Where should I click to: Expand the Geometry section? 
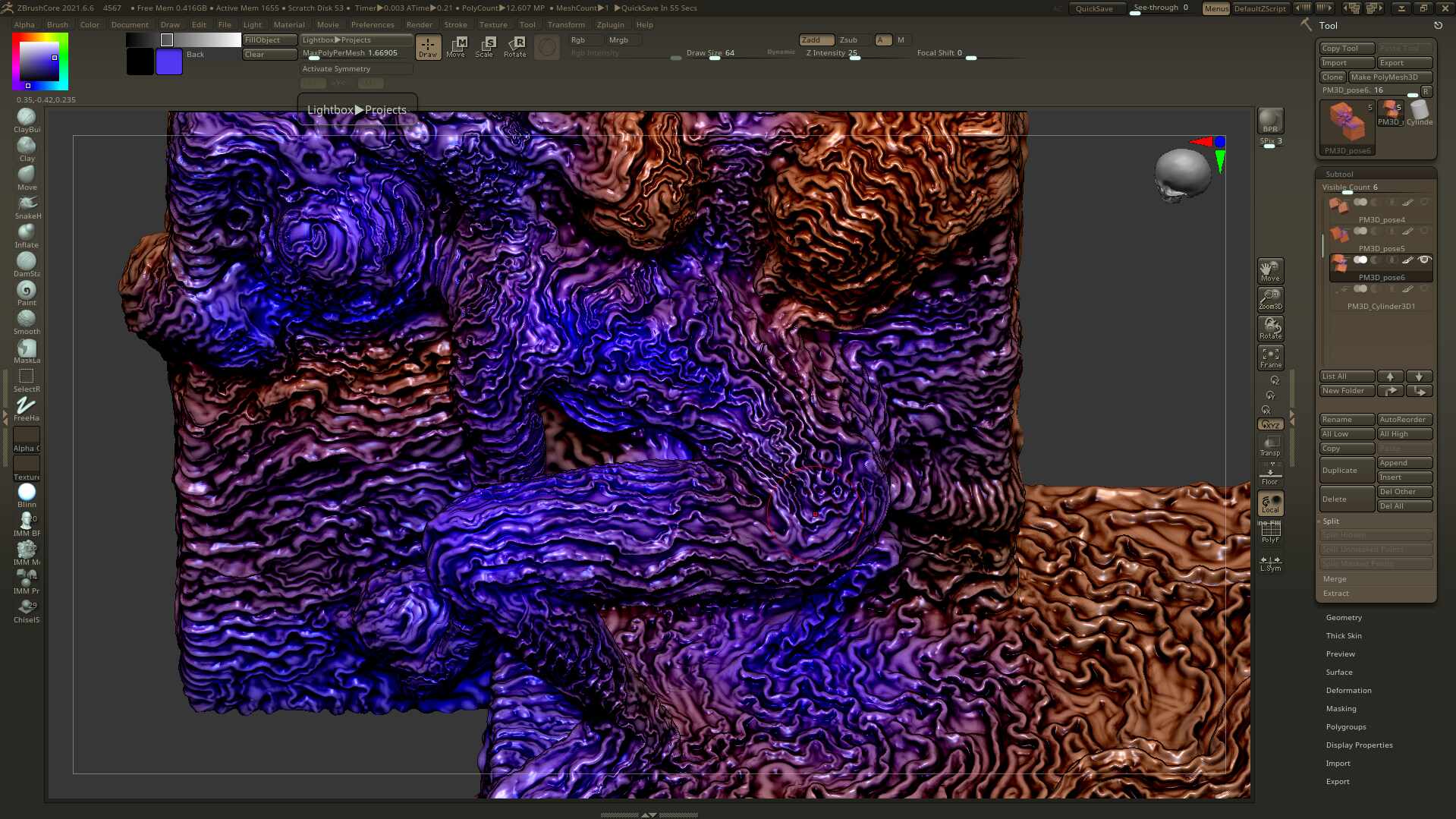(x=1344, y=617)
